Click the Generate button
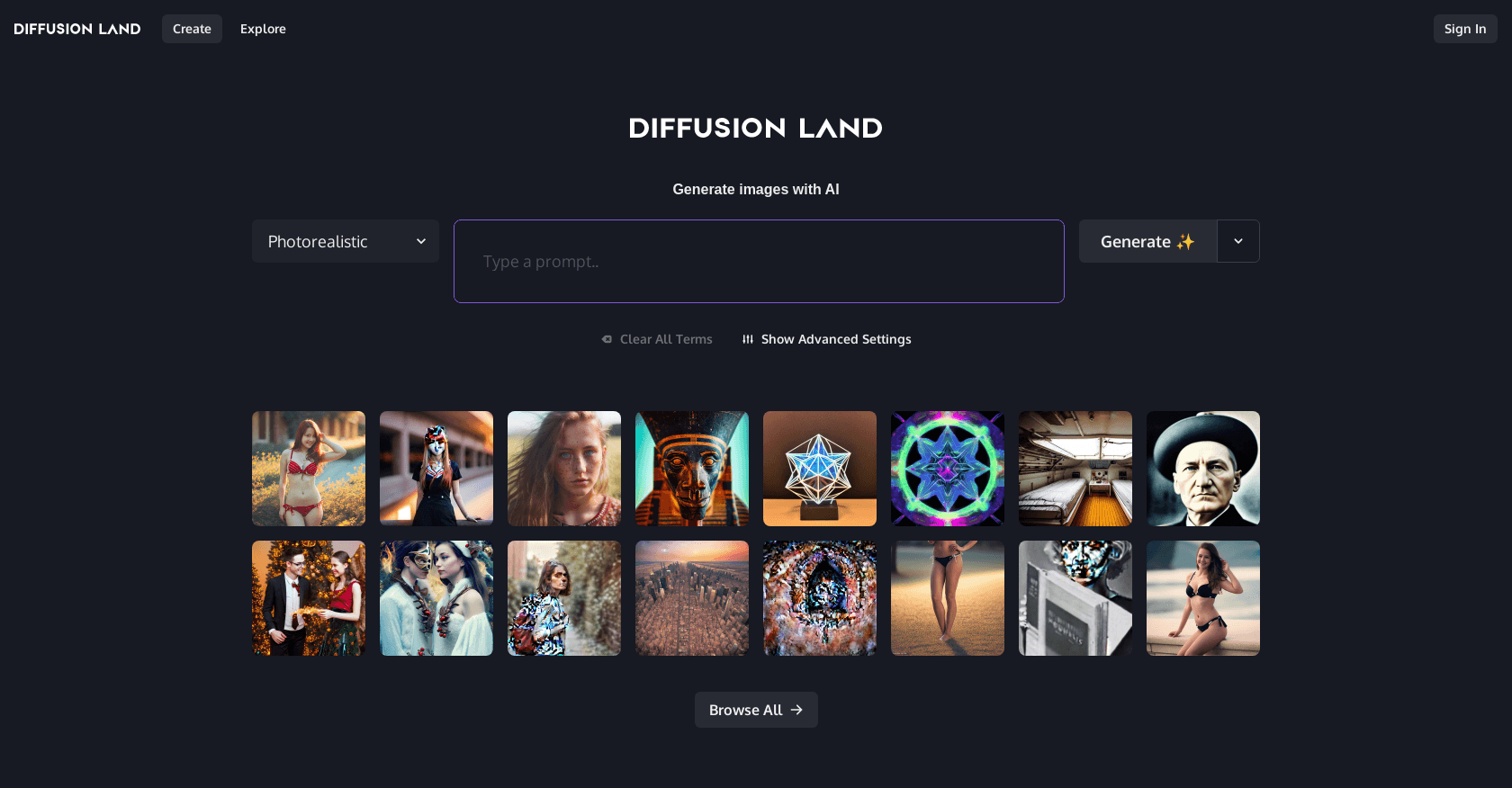Viewport: 1512px width, 788px height. (1147, 241)
